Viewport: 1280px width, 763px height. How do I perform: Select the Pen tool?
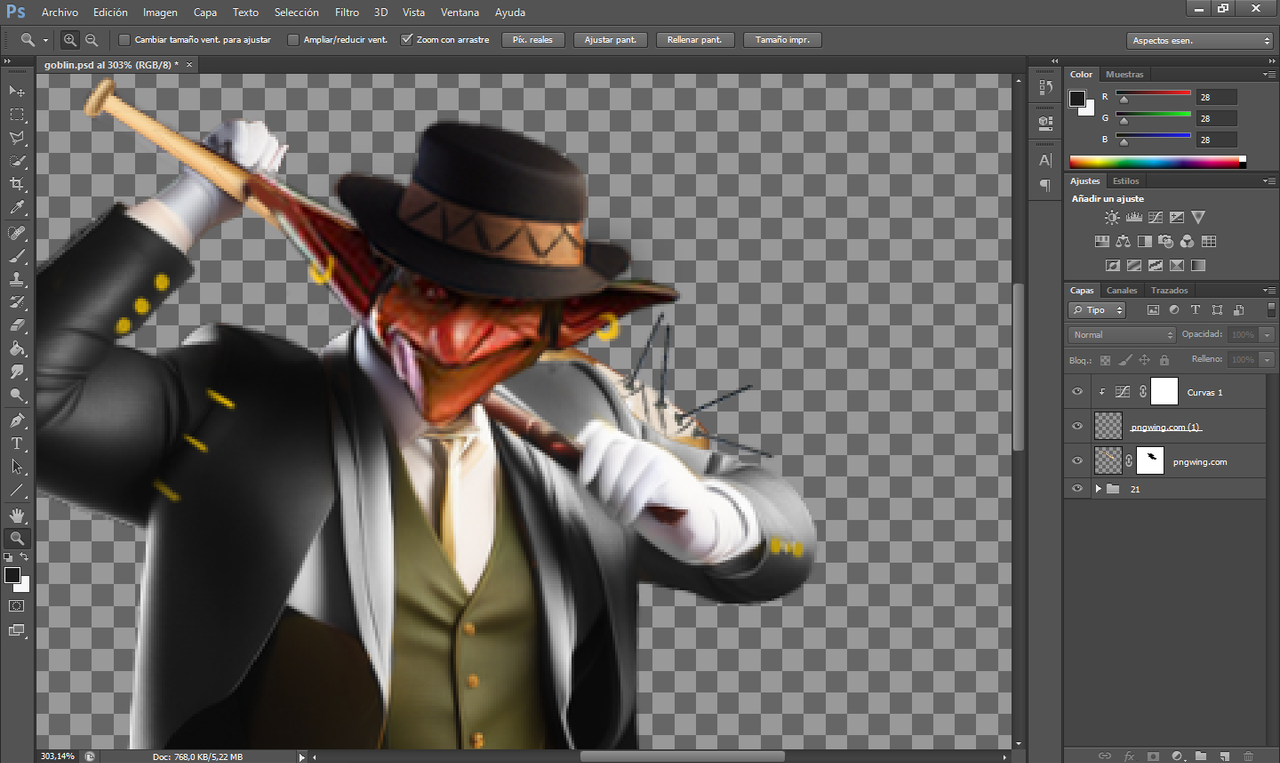17,420
